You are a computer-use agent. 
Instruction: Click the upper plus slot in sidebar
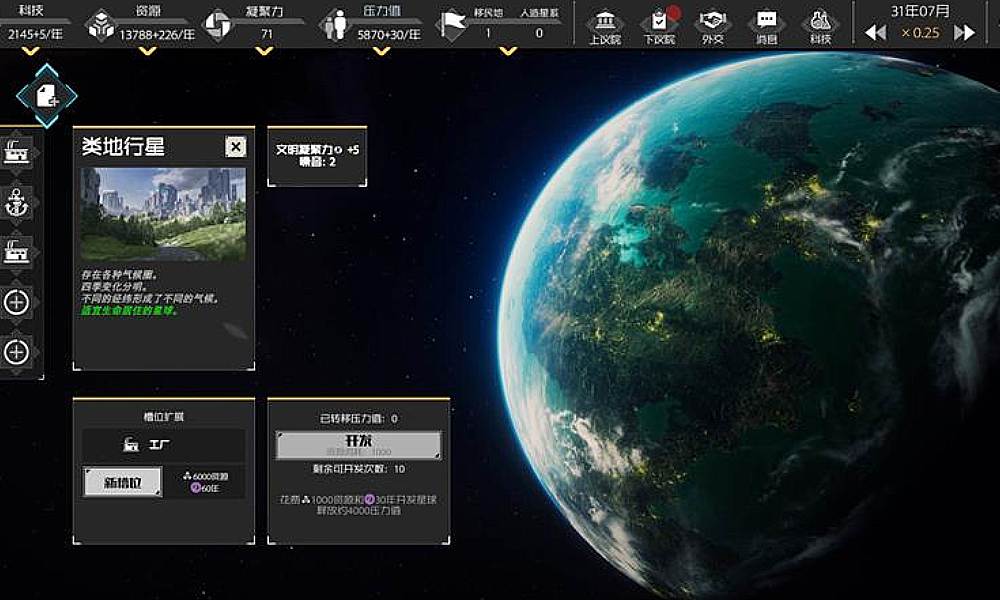pos(16,301)
